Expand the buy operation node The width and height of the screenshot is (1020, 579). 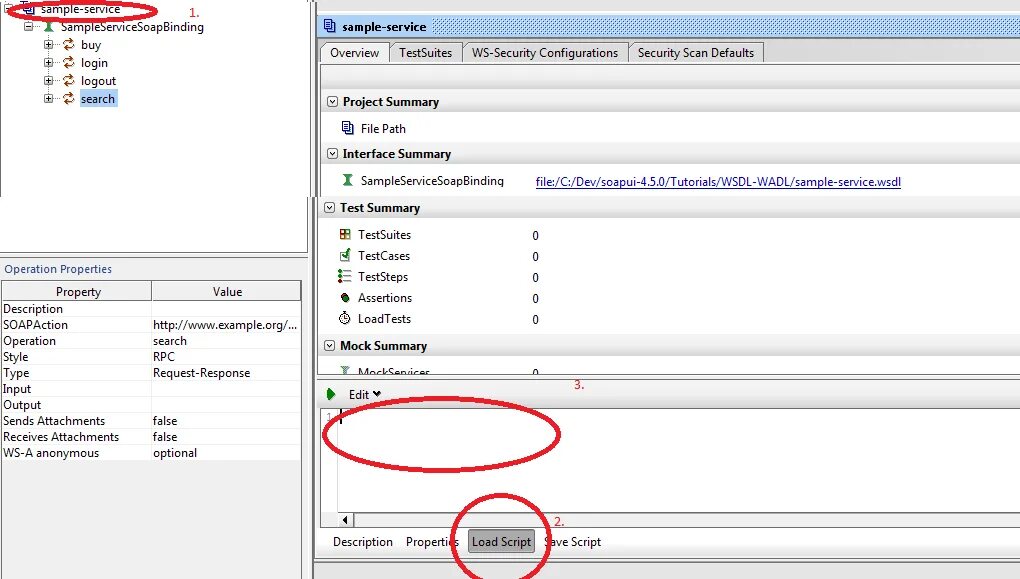coord(48,44)
